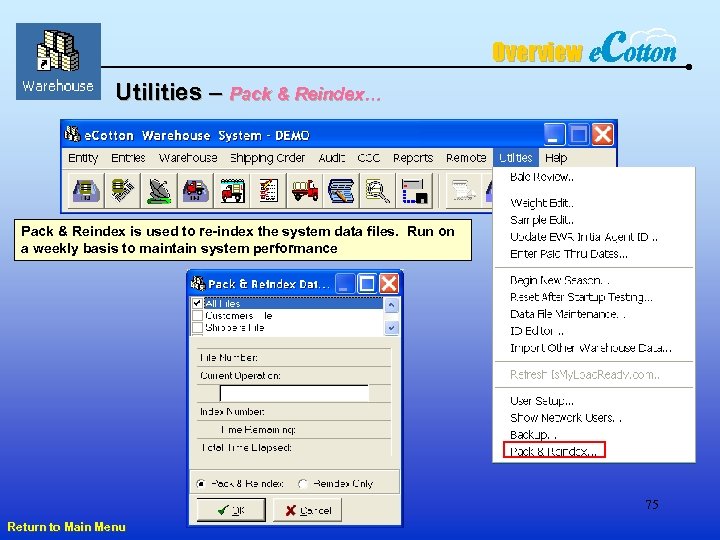Choose Reset After Startup Testing entry
The image size is (720, 540).
pyautogui.click(x=581, y=297)
